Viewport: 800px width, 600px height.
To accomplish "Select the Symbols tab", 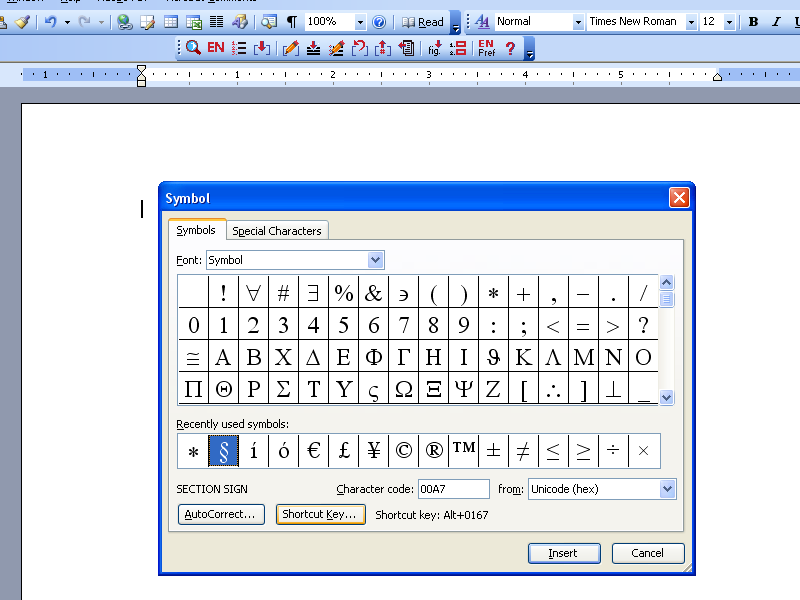I will click(196, 230).
